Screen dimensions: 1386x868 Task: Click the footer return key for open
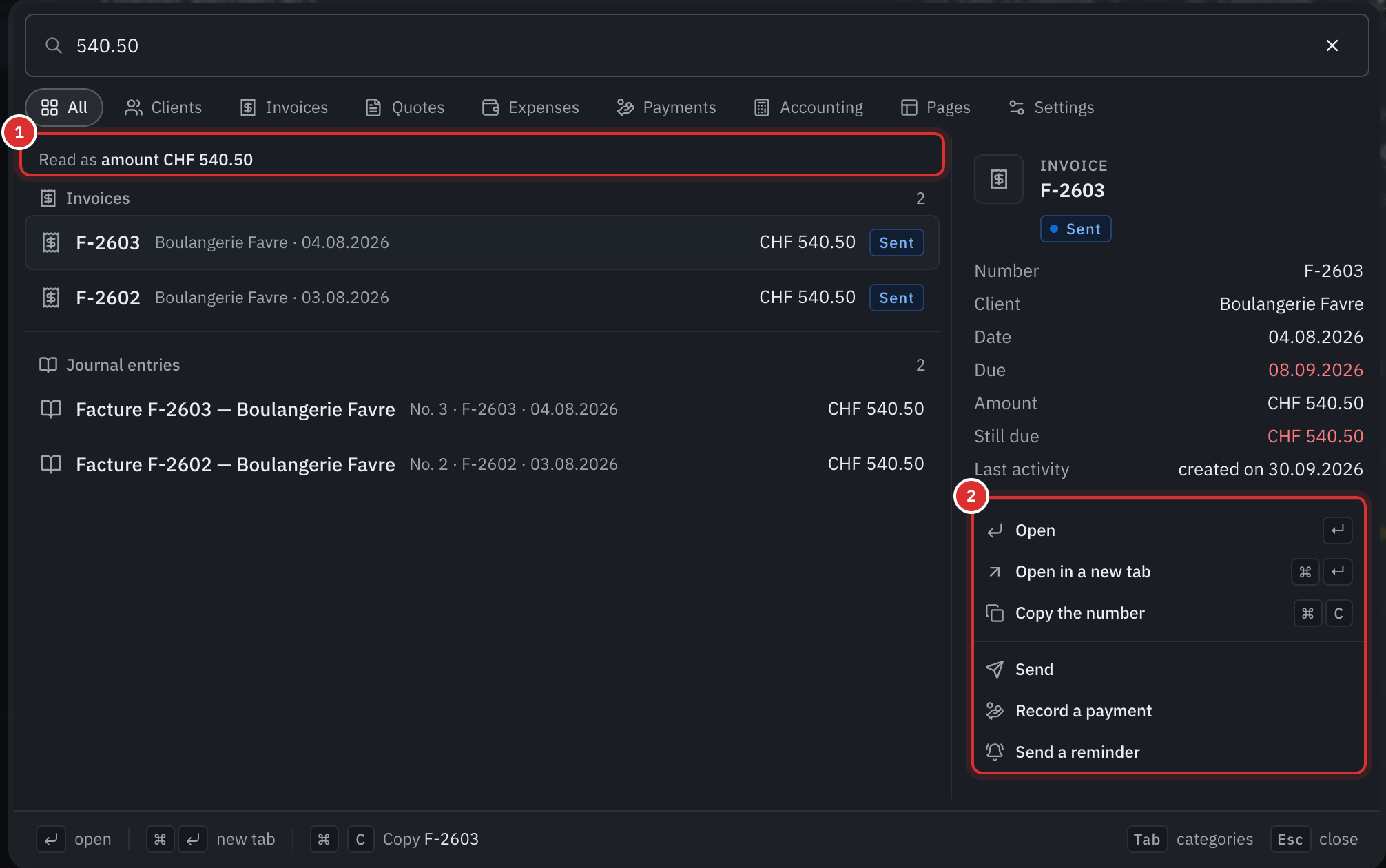(x=51, y=839)
